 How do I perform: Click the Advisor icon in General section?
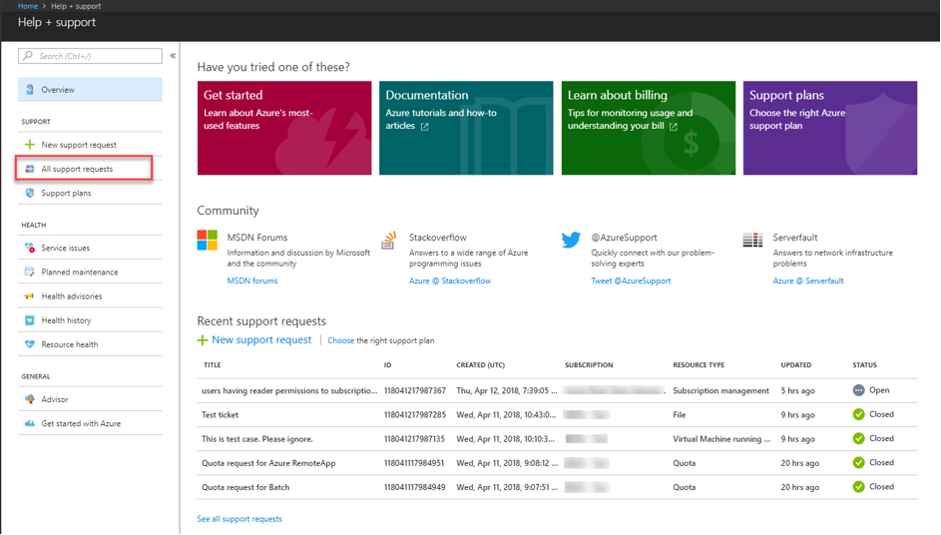(x=30, y=399)
